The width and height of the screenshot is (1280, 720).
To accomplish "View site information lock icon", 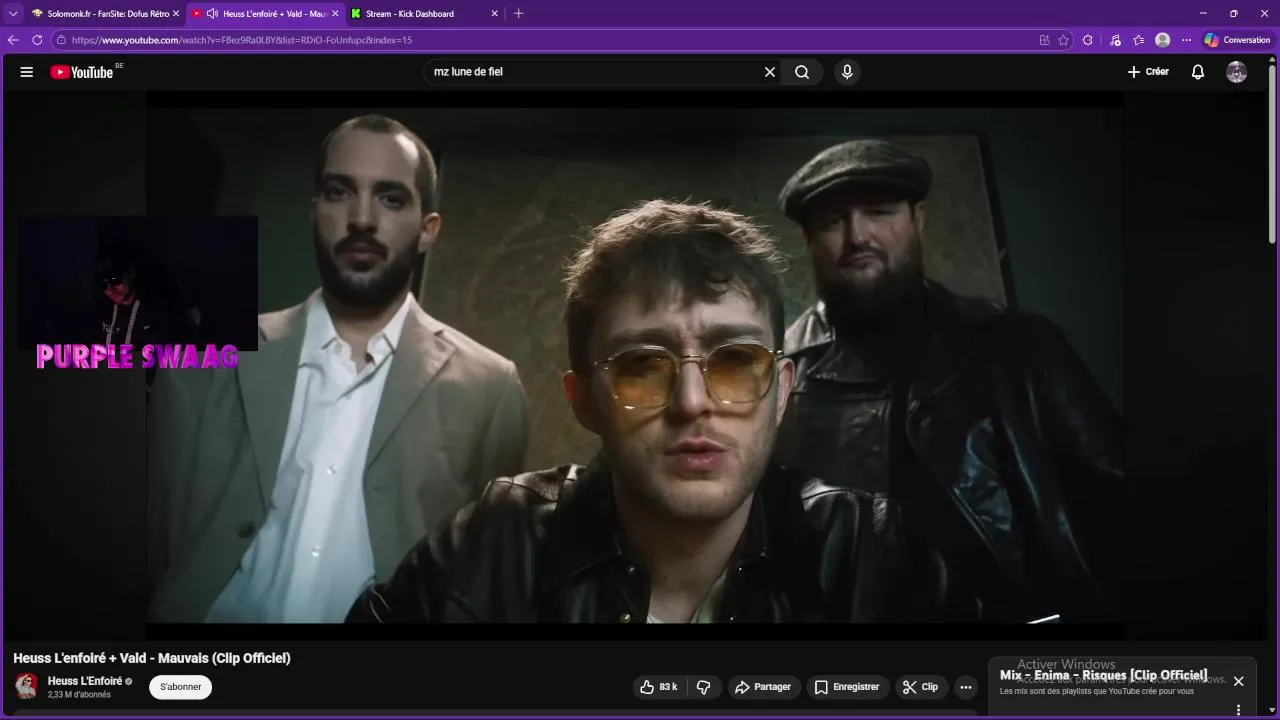I will click(61, 40).
